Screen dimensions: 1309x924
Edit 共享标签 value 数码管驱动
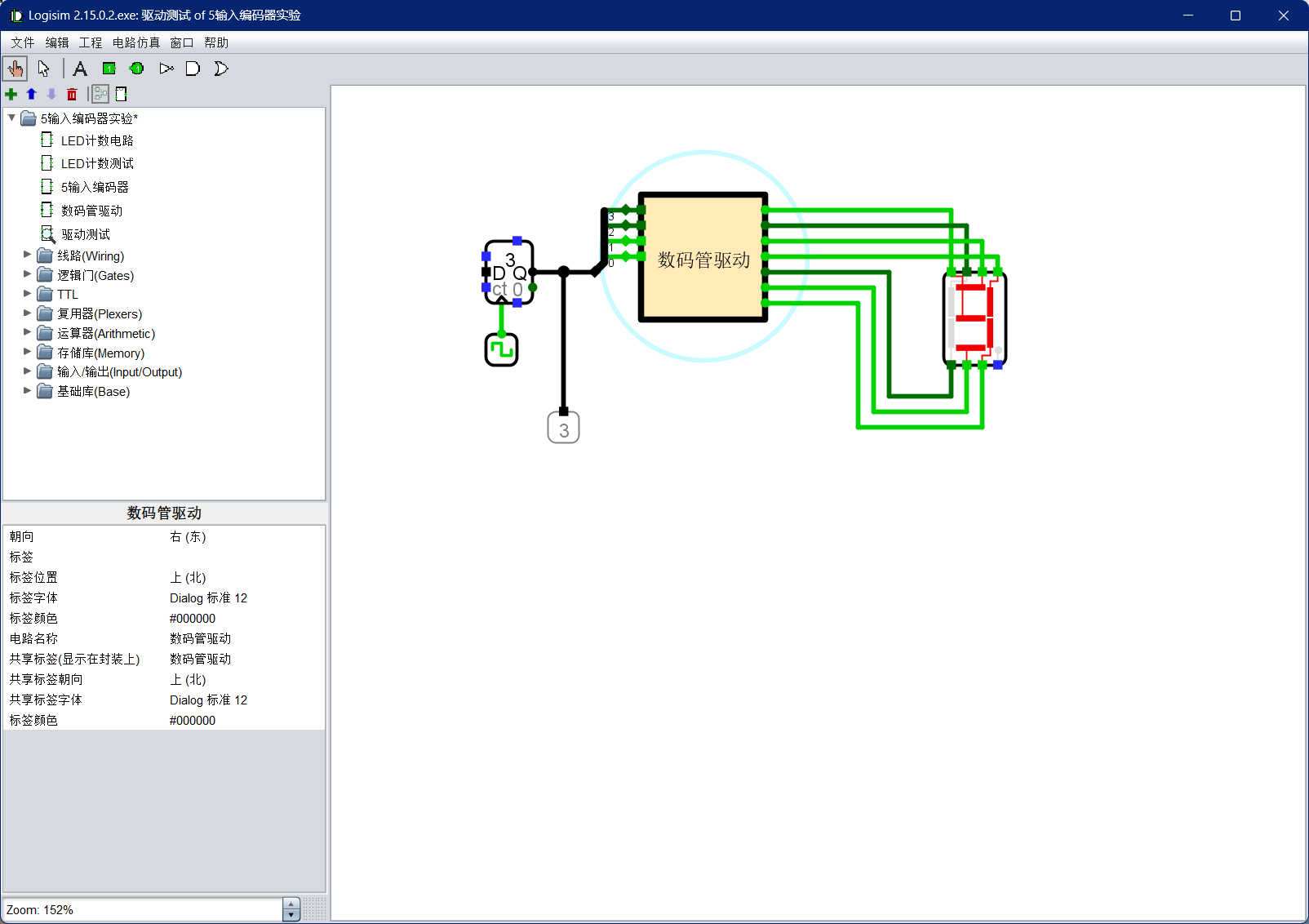pyautogui.click(x=246, y=659)
